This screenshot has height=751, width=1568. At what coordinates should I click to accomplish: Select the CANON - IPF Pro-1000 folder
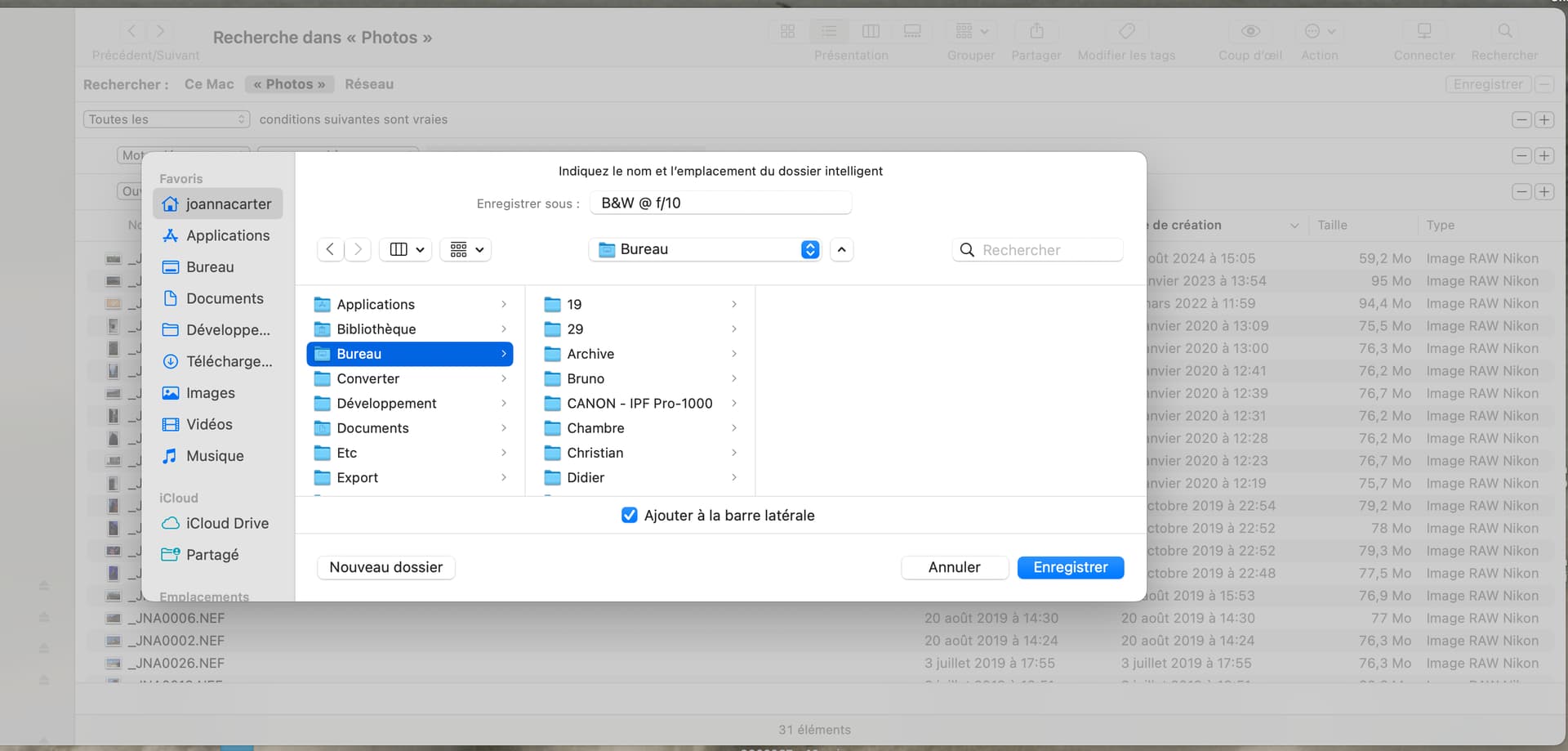pyautogui.click(x=639, y=404)
